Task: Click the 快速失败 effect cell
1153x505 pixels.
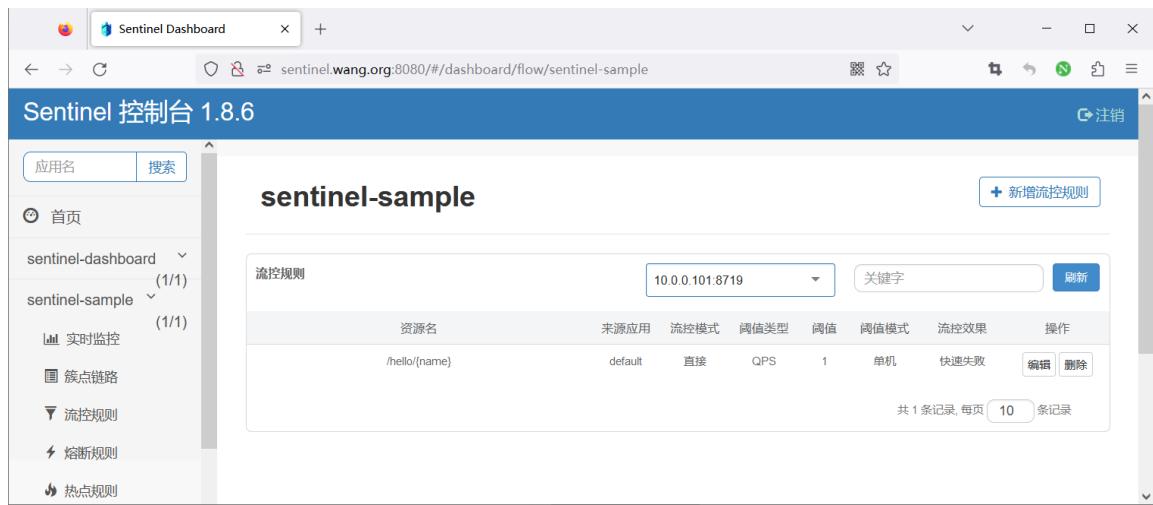Action: click(x=962, y=362)
